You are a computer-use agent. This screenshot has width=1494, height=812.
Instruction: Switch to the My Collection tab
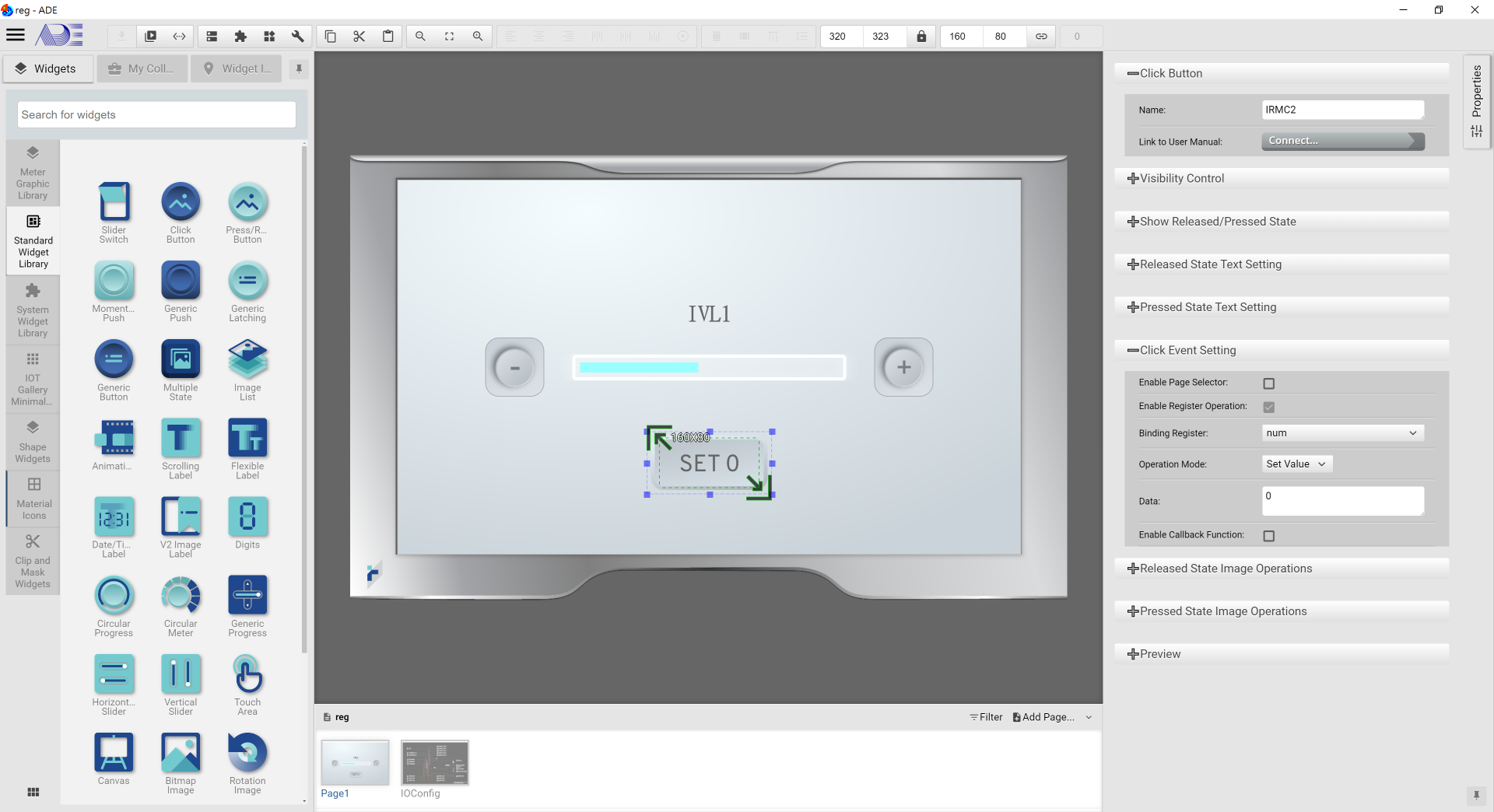pos(142,68)
